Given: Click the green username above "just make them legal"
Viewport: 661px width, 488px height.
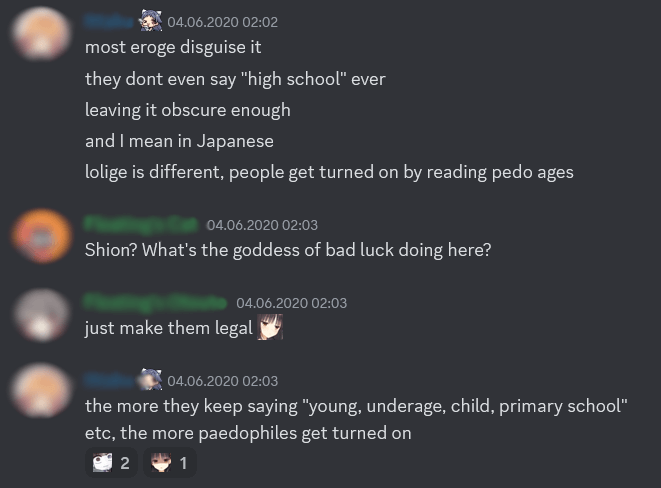Looking at the screenshot, I should pyautogui.click(x=156, y=303).
